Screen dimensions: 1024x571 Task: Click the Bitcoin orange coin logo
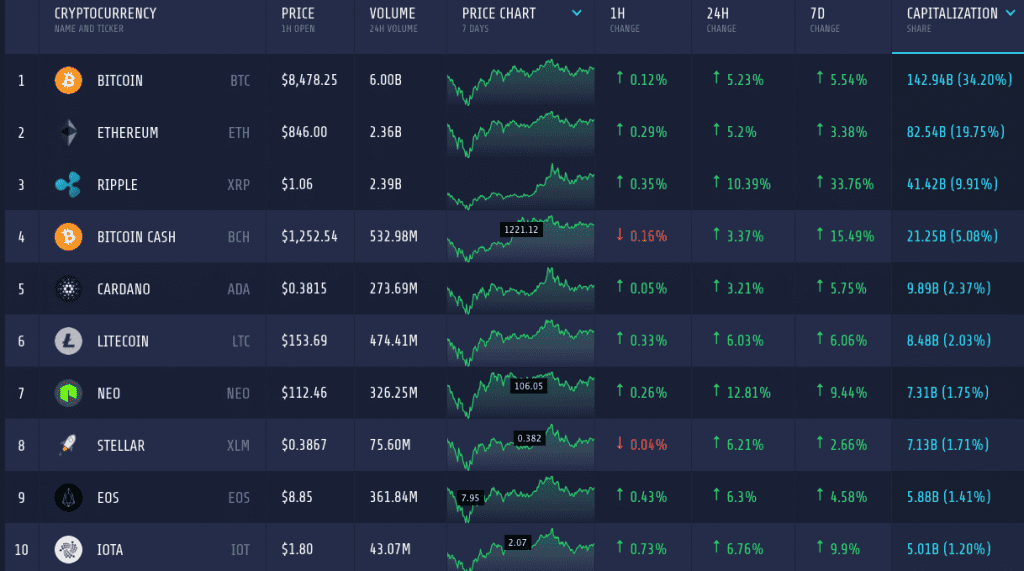68,80
